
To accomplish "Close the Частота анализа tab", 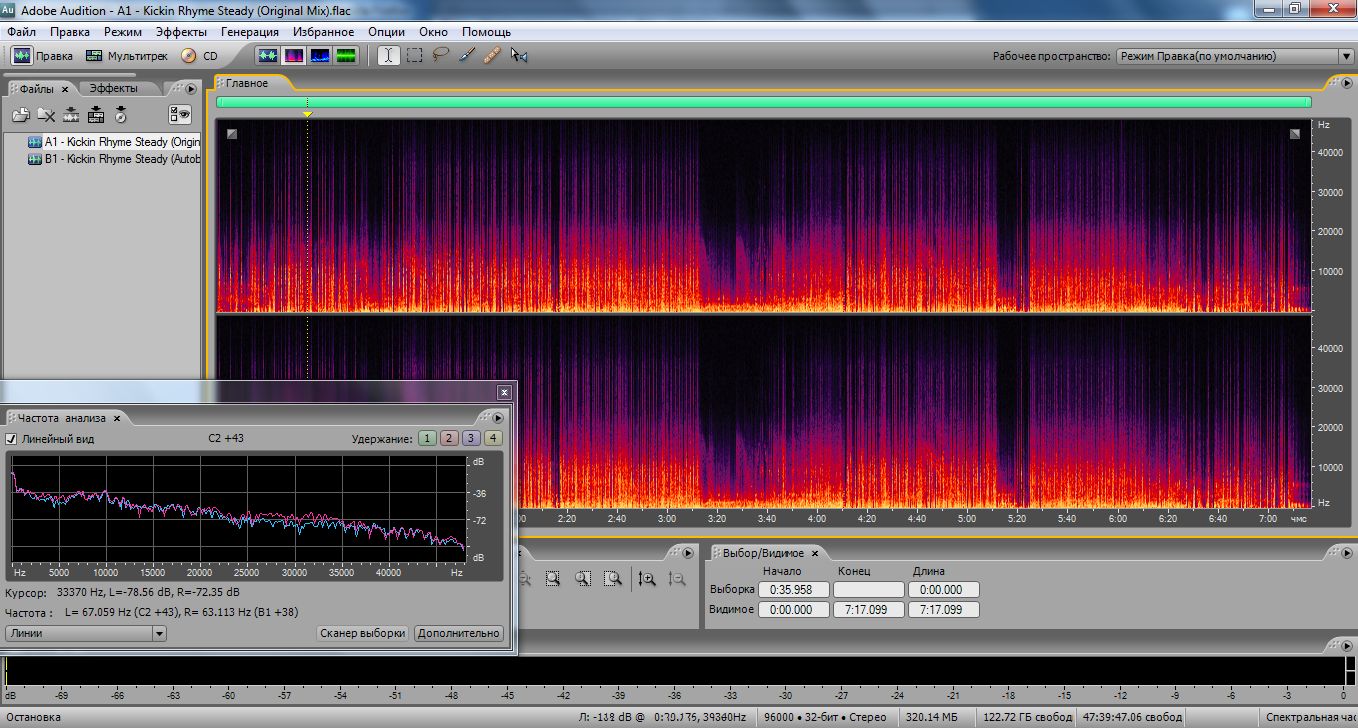I will coord(117,418).
